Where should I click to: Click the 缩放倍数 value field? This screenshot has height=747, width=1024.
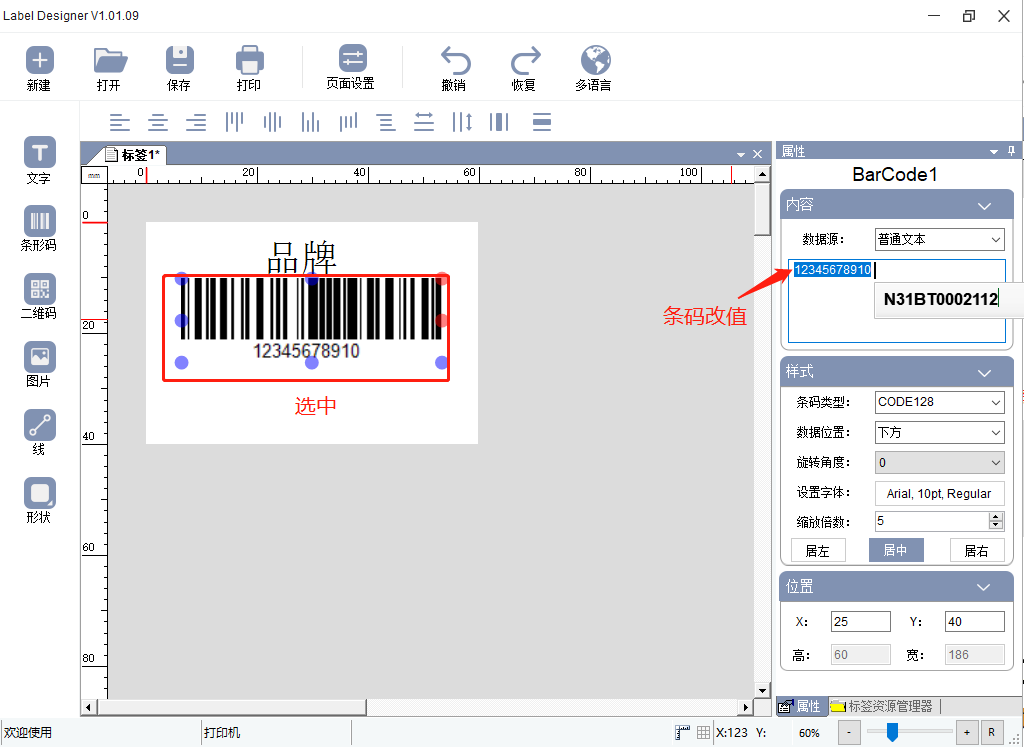coord(932,521)
